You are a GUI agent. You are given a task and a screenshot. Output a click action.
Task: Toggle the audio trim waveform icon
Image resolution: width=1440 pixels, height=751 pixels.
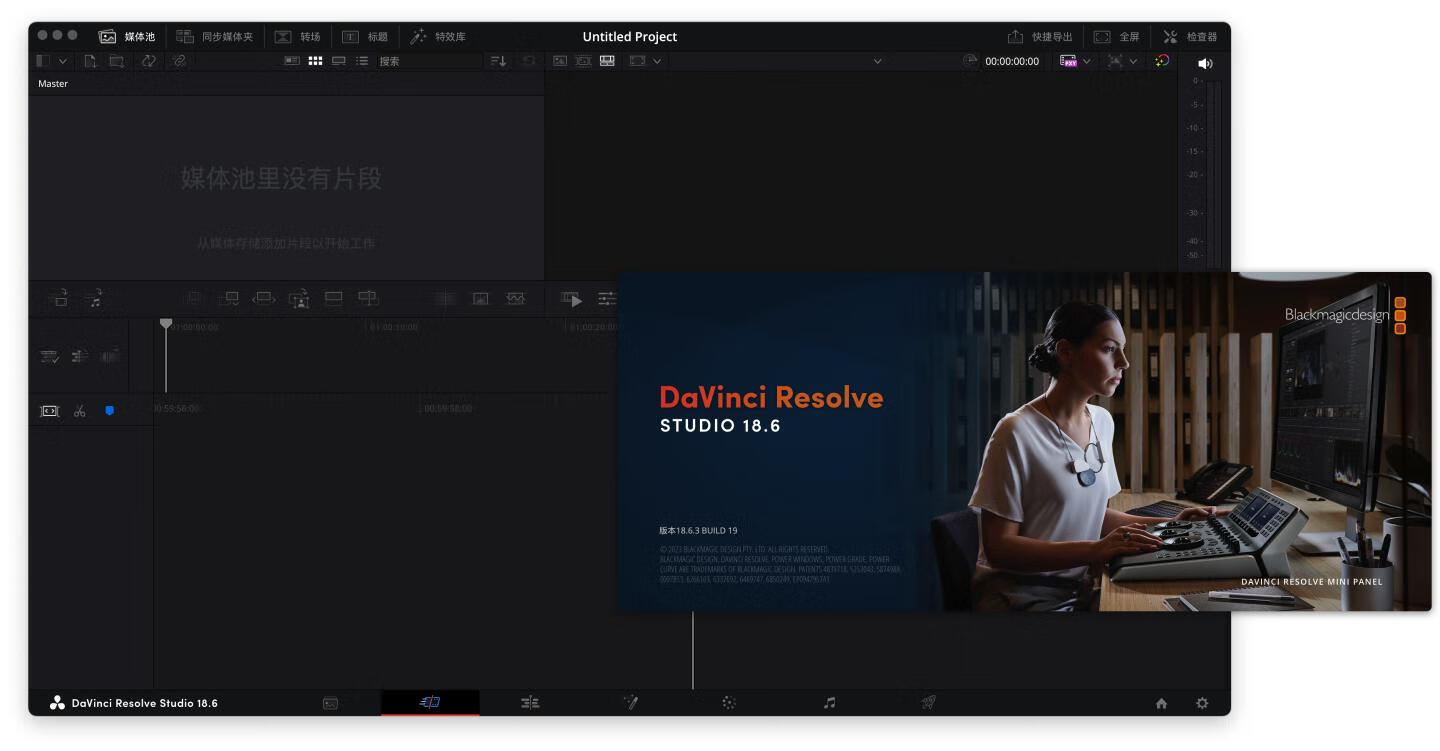click(x=109, y=356)
